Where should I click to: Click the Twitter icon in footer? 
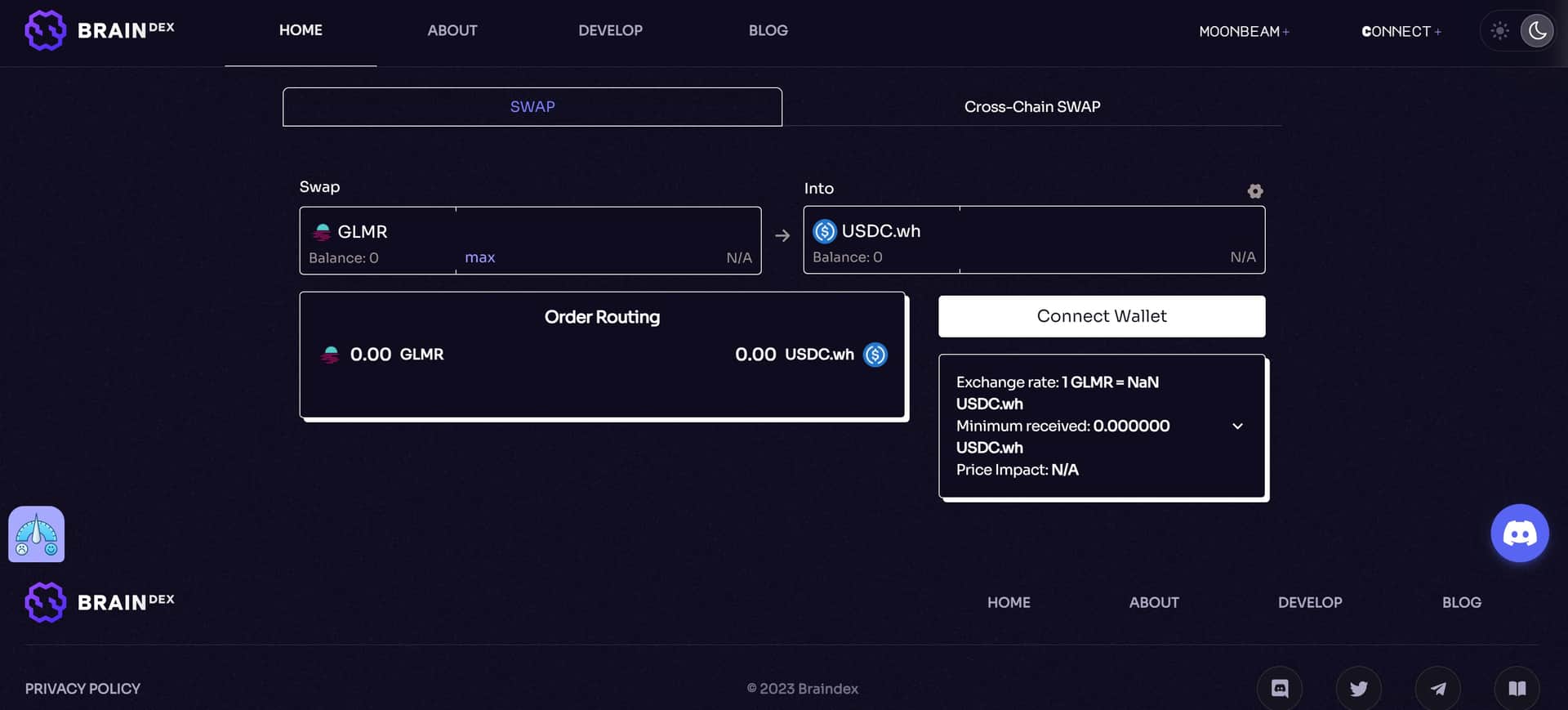[x=1358, y=689]
